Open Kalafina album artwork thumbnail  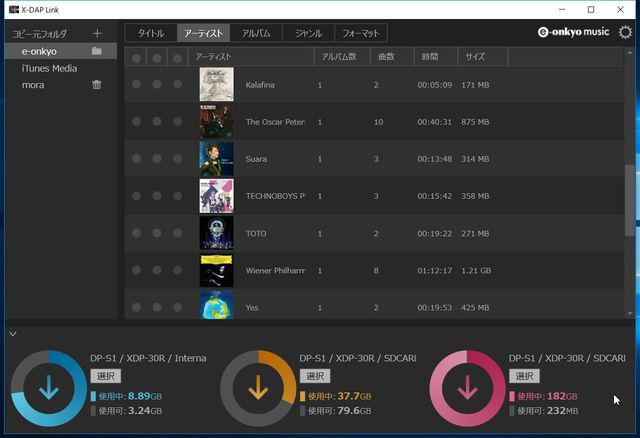point(217,84)
